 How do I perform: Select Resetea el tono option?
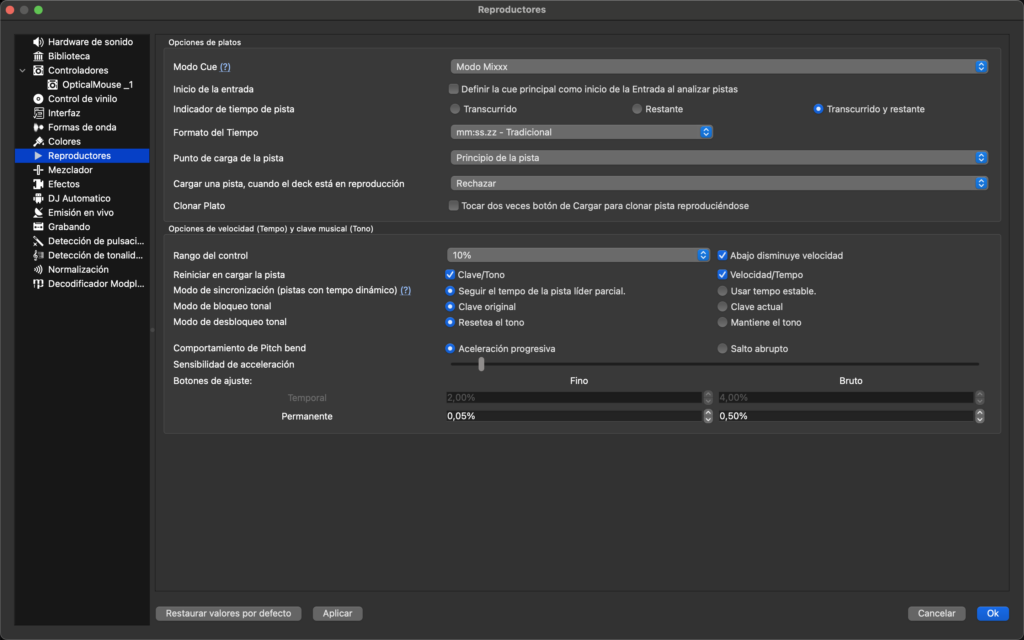[x=450, y=323]
